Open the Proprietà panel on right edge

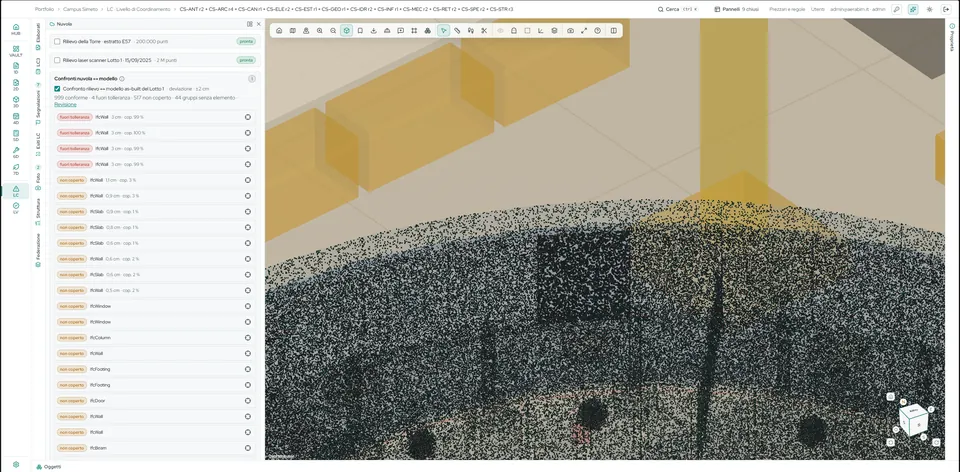(x=952, y=36)
